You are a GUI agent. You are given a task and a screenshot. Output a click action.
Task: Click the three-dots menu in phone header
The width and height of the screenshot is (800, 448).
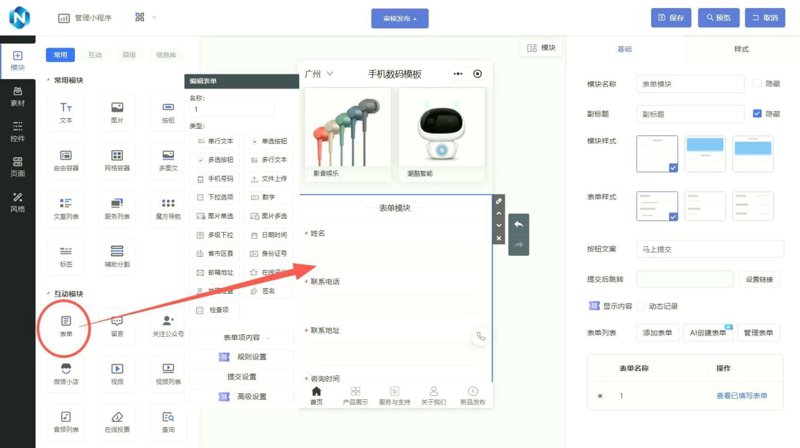458,74
